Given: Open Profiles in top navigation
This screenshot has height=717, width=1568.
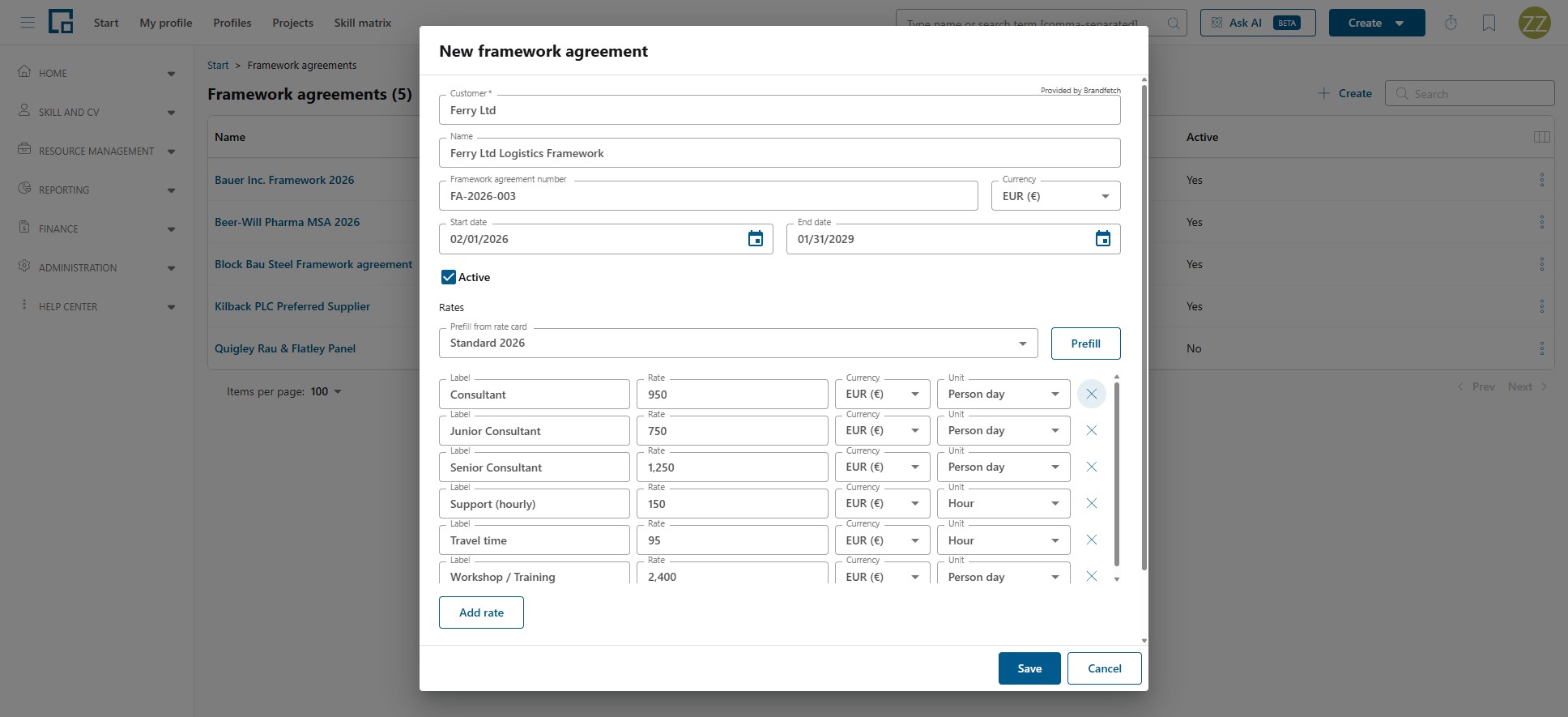Looking at the screenshot, I should point(232,23).
